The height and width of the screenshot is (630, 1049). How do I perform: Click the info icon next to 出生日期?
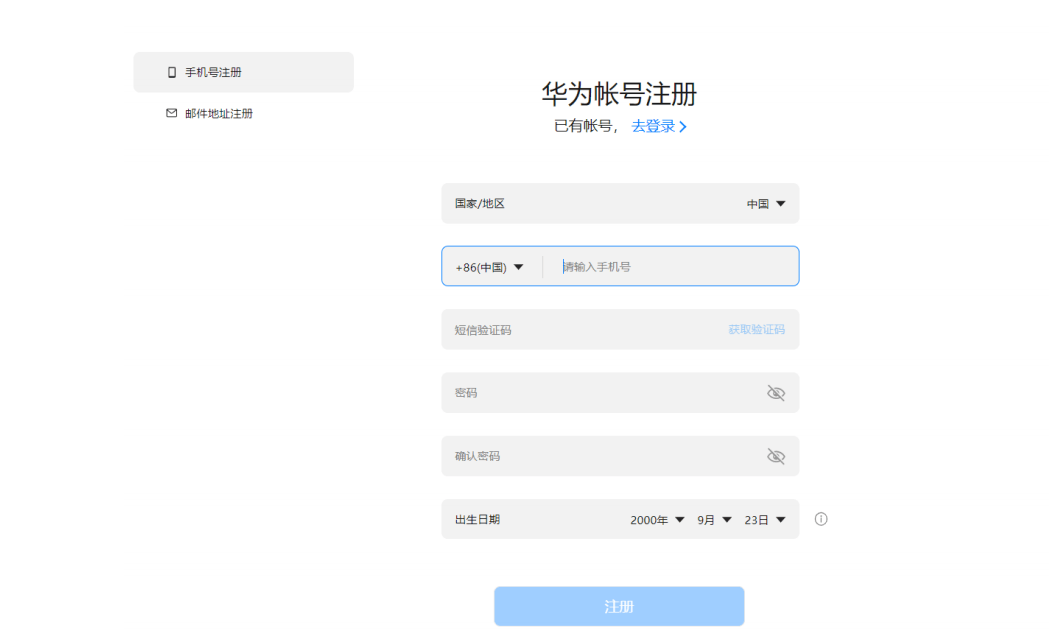tap(820, 519)
